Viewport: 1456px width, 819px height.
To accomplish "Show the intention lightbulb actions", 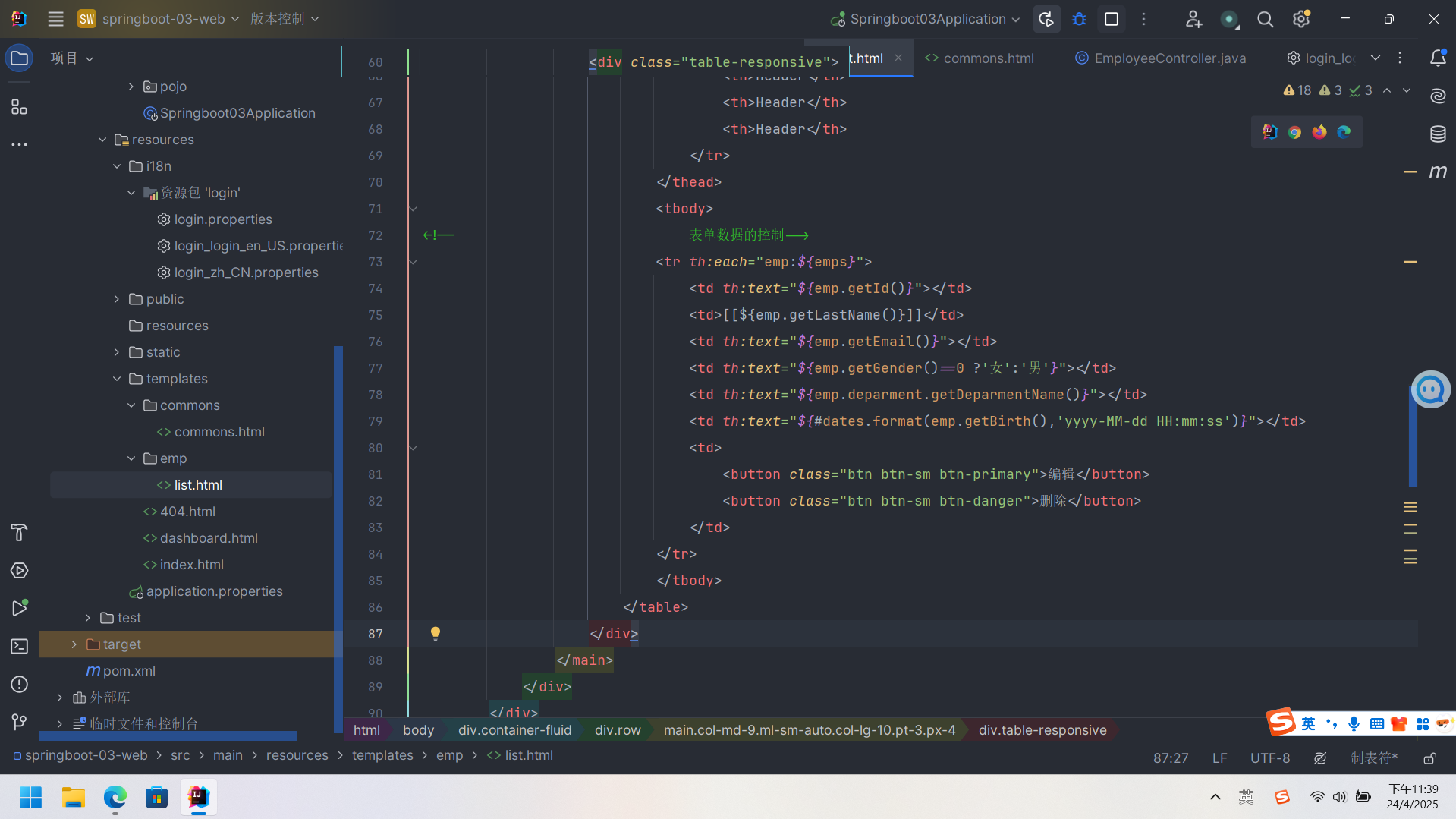I will [435, 633].
